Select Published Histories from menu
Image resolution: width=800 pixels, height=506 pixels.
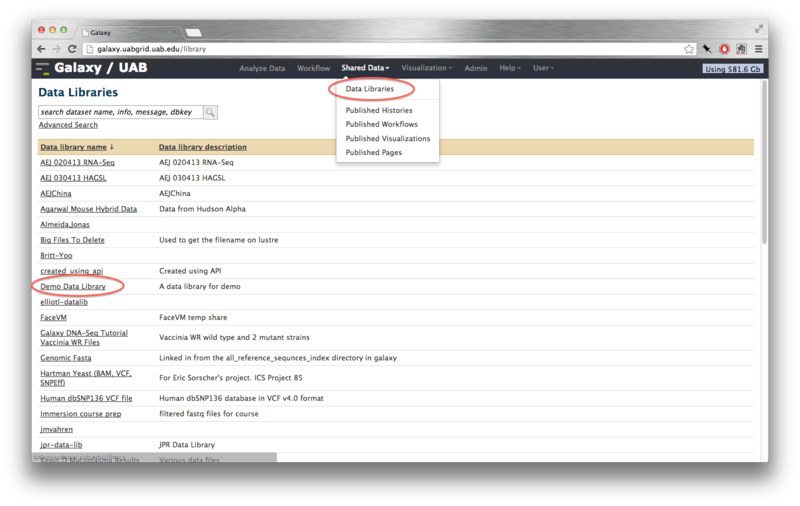pyautogui.click(x=379, y=110)
